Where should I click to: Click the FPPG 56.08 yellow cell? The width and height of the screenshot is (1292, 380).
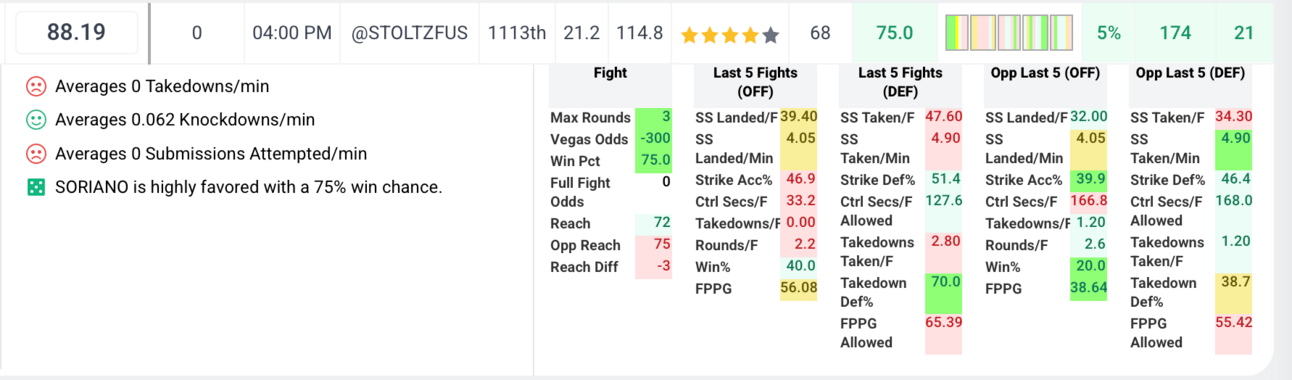click(x=799, y=288)
